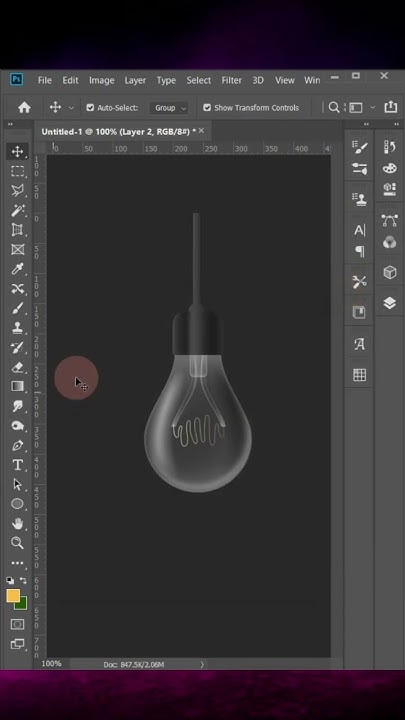The width and height of the screenshot is (405, 720).
Task: Swap foreground and background colors
Action: point(23,580)
